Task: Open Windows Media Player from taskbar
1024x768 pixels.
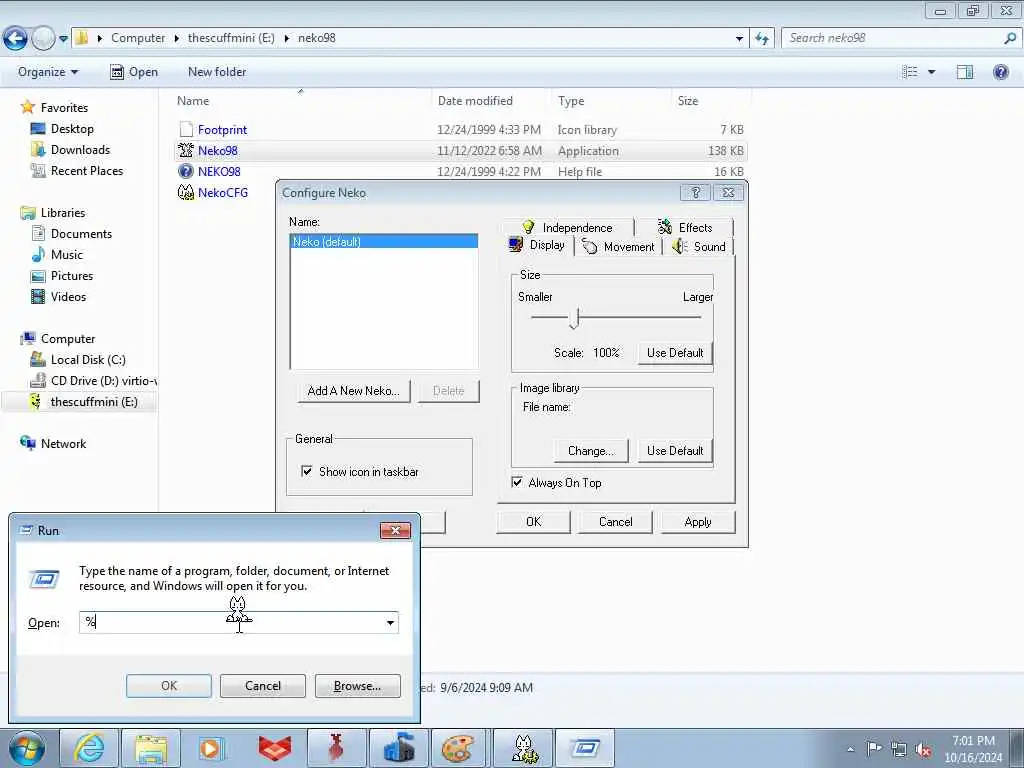Action: tap(212, 748)
